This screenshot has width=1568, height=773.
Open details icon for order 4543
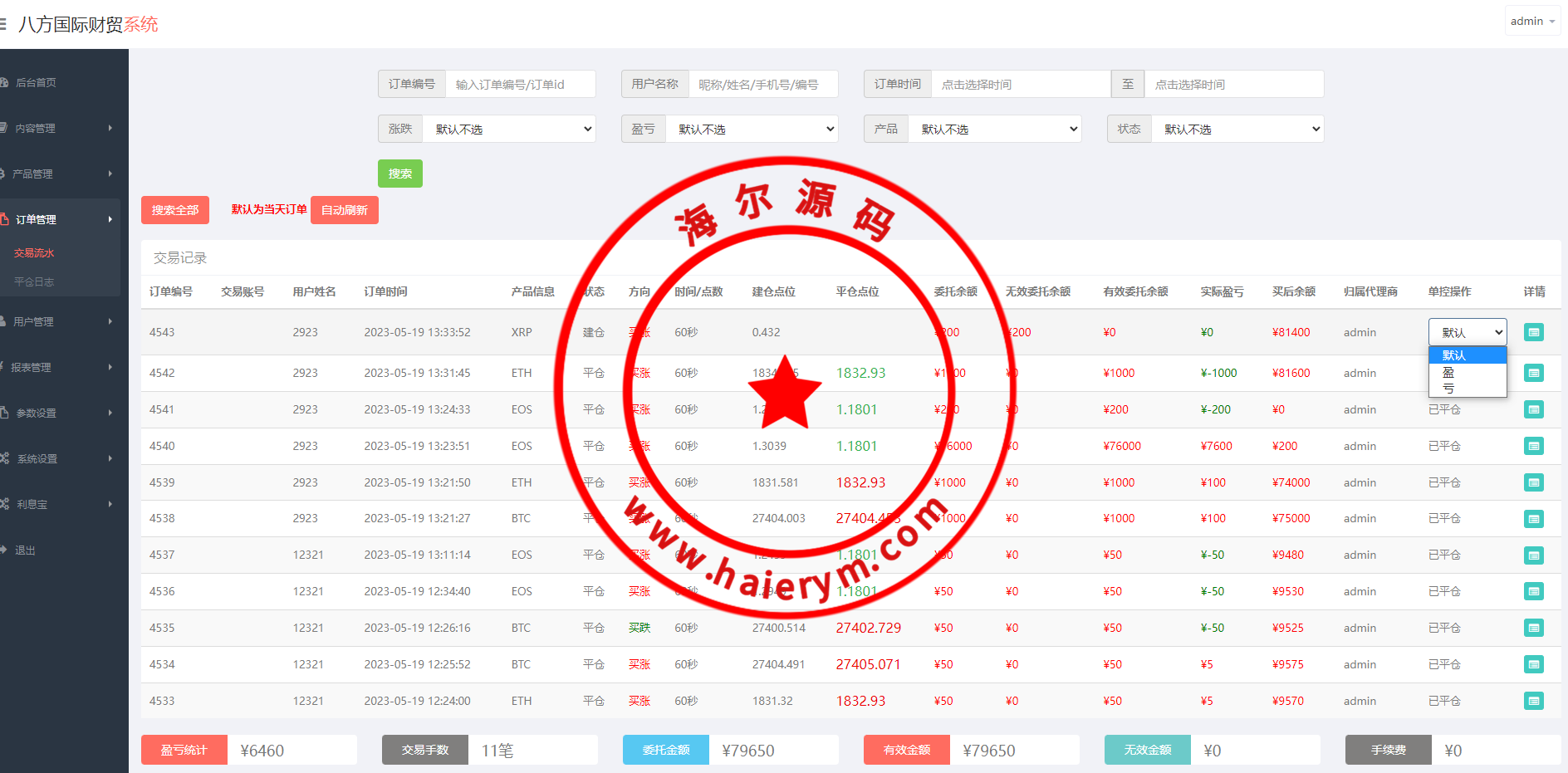(1533, 332)
